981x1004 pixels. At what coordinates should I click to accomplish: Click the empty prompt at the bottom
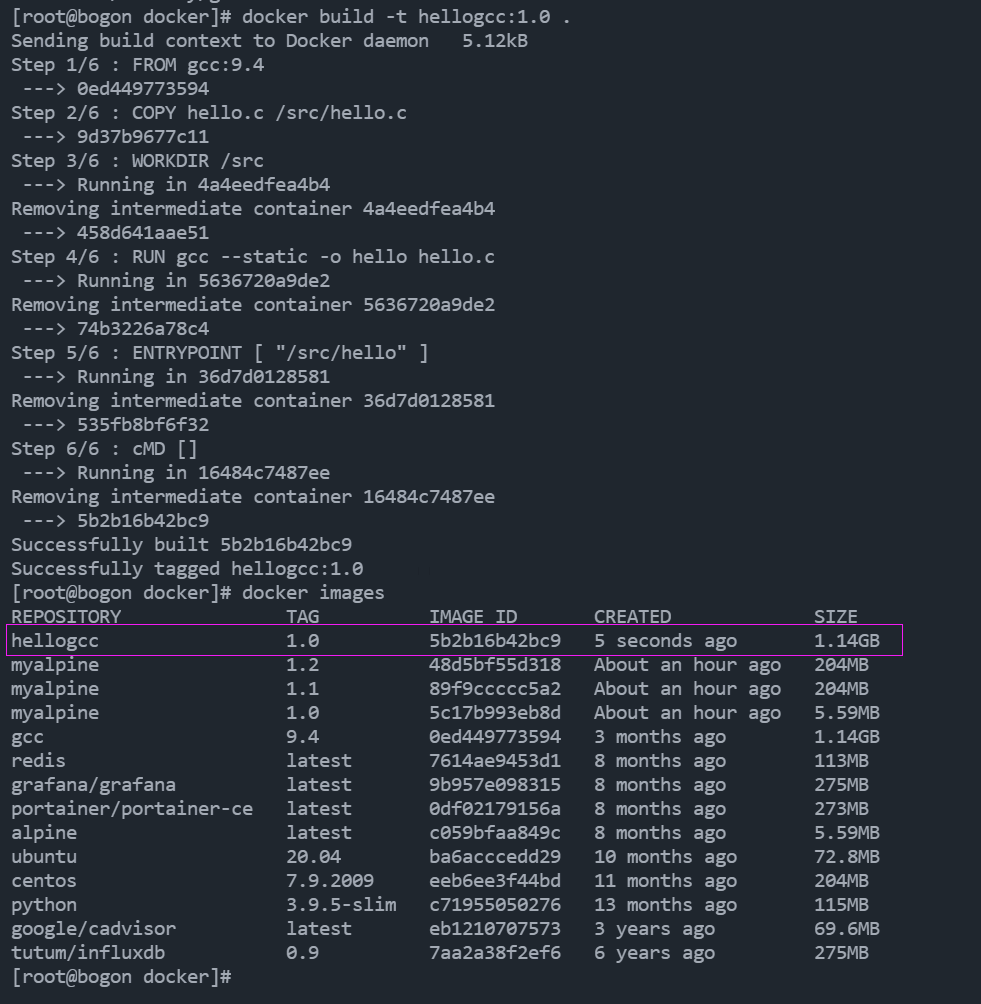(122, 977)
